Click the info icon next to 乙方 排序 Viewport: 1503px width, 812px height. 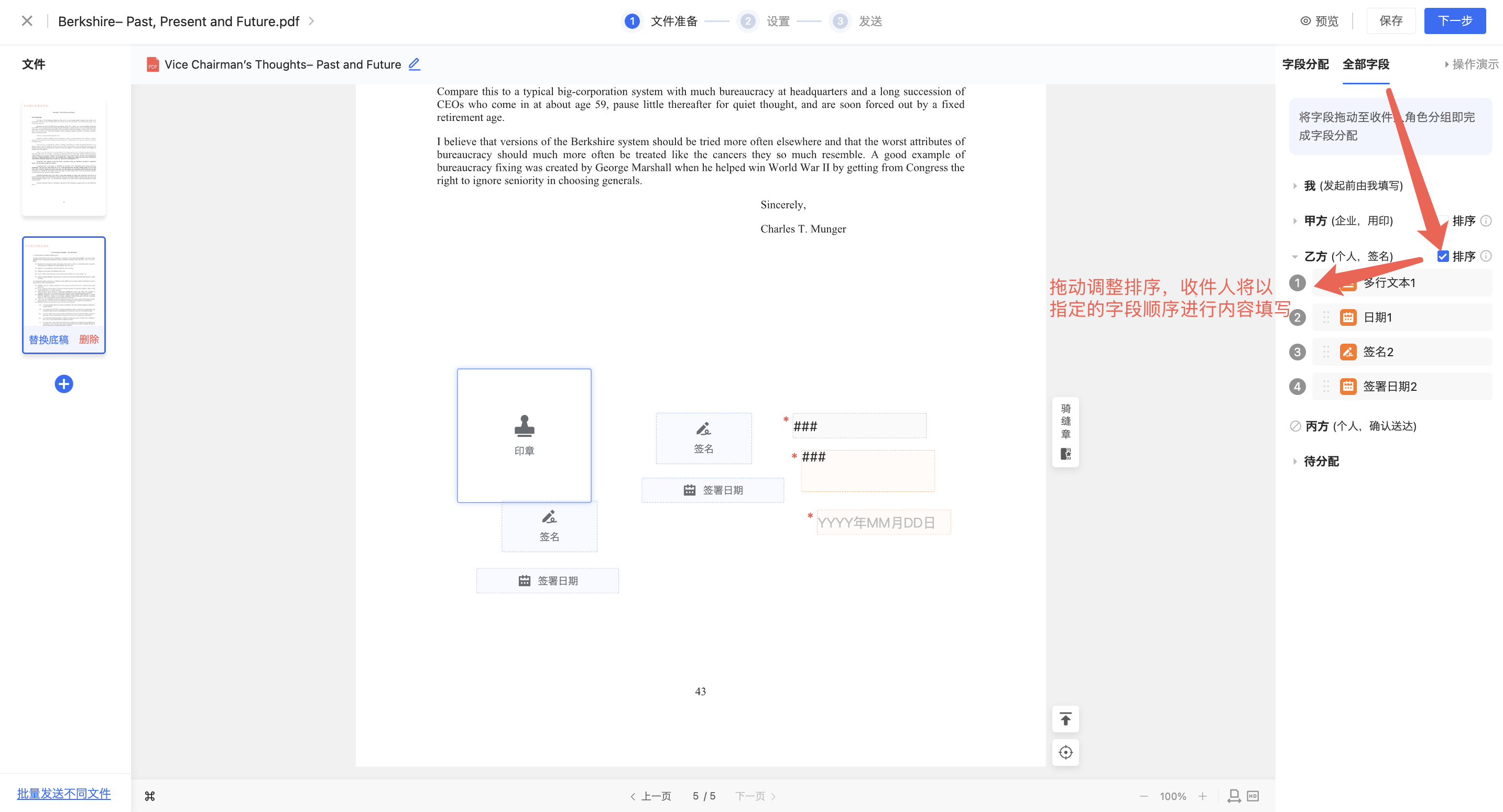tap(1486, 256)
